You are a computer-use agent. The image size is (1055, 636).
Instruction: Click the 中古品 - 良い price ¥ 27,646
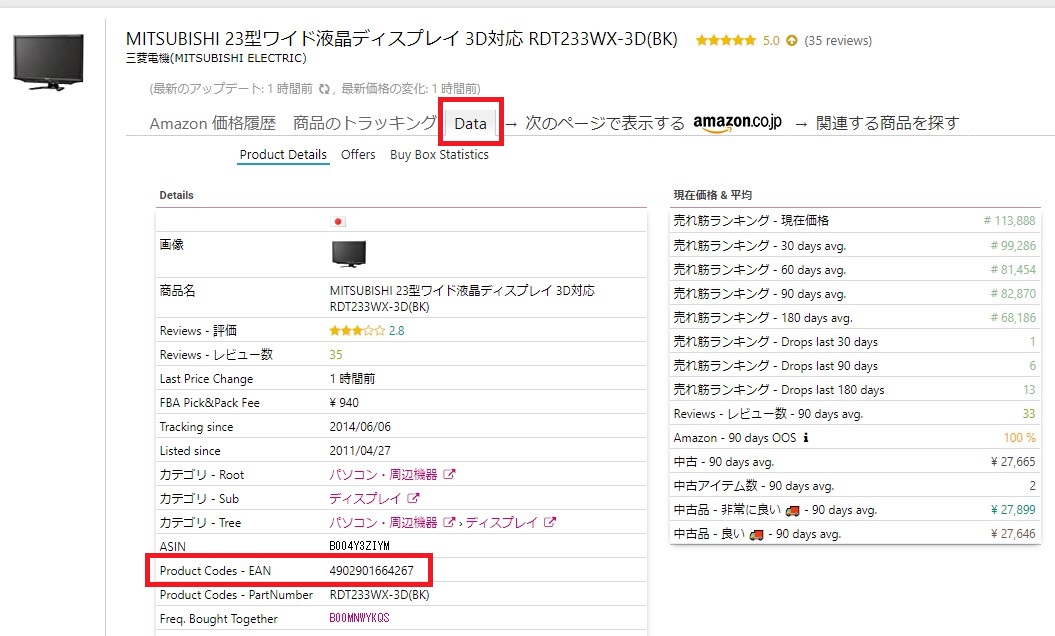(x=1013, y=534)
